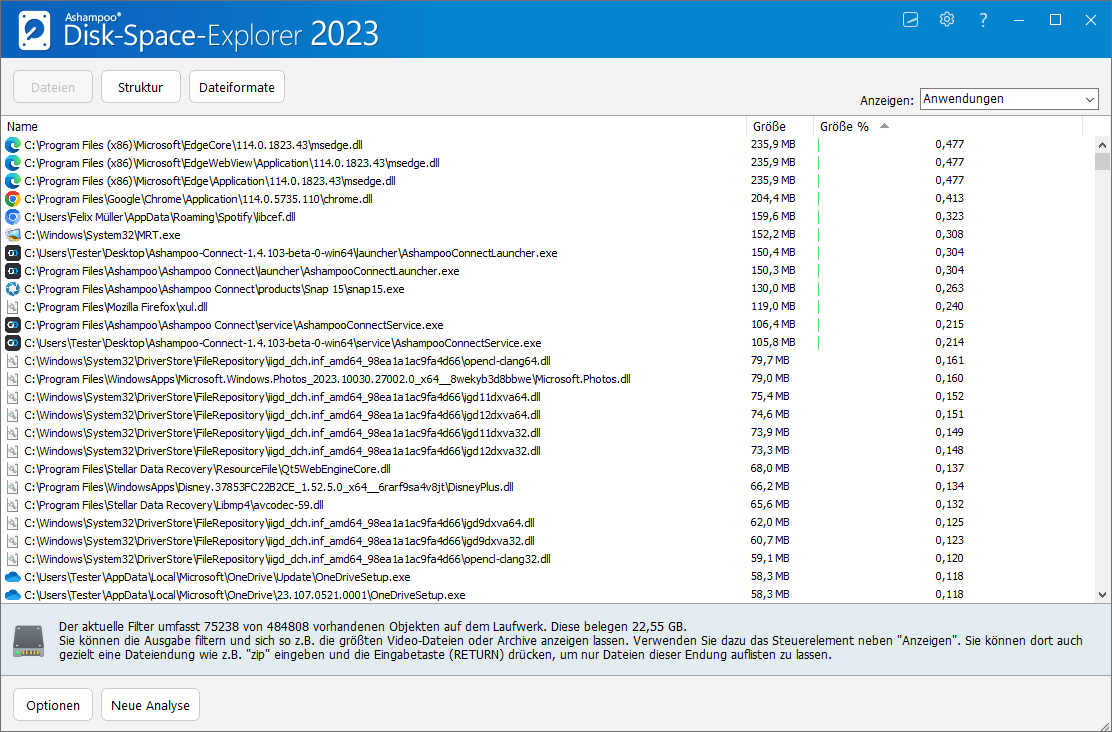This screenshot has height=732, width=1112.
Task: Click the Edge icon for EdgeCore msedge.dll
Action: point(13,145)
